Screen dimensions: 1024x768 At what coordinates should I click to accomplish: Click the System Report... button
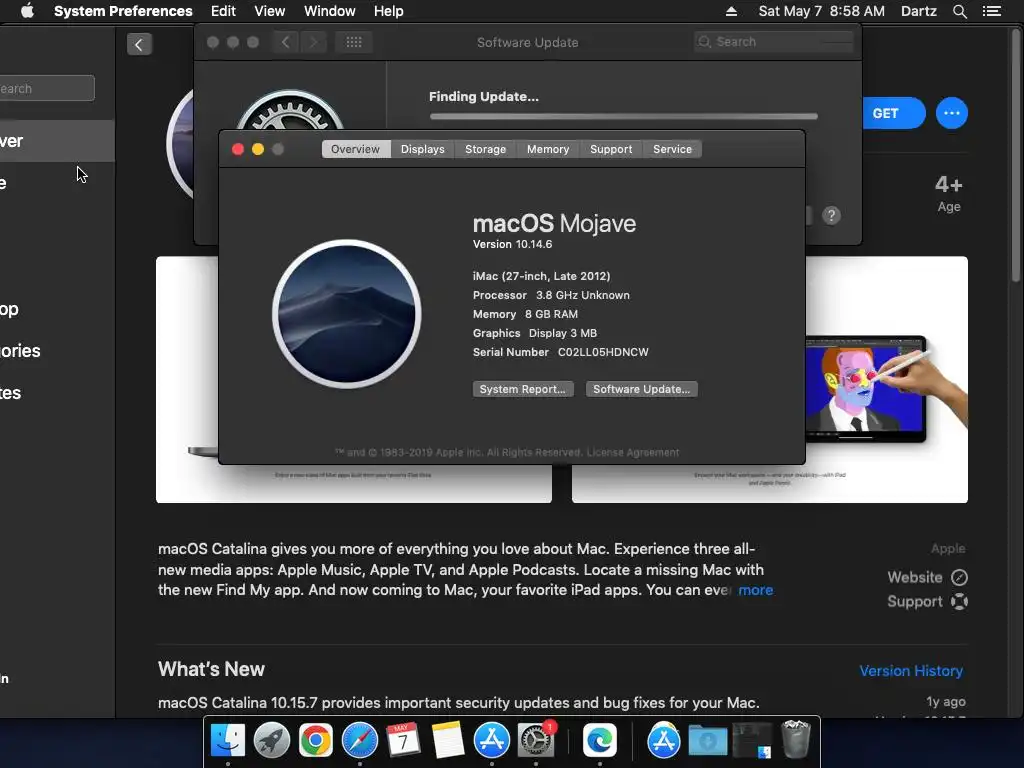click(523, 389)
